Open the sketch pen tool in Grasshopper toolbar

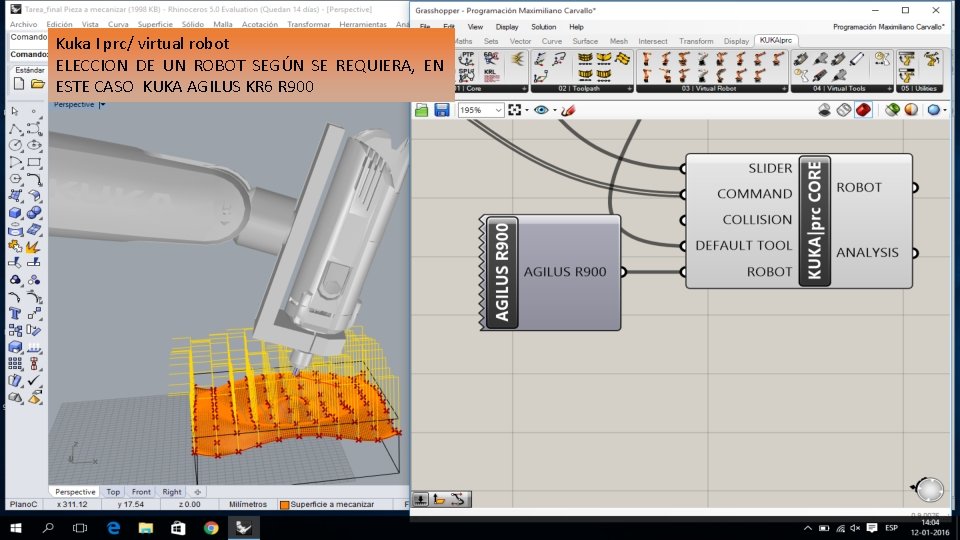[x=568, y=110]
